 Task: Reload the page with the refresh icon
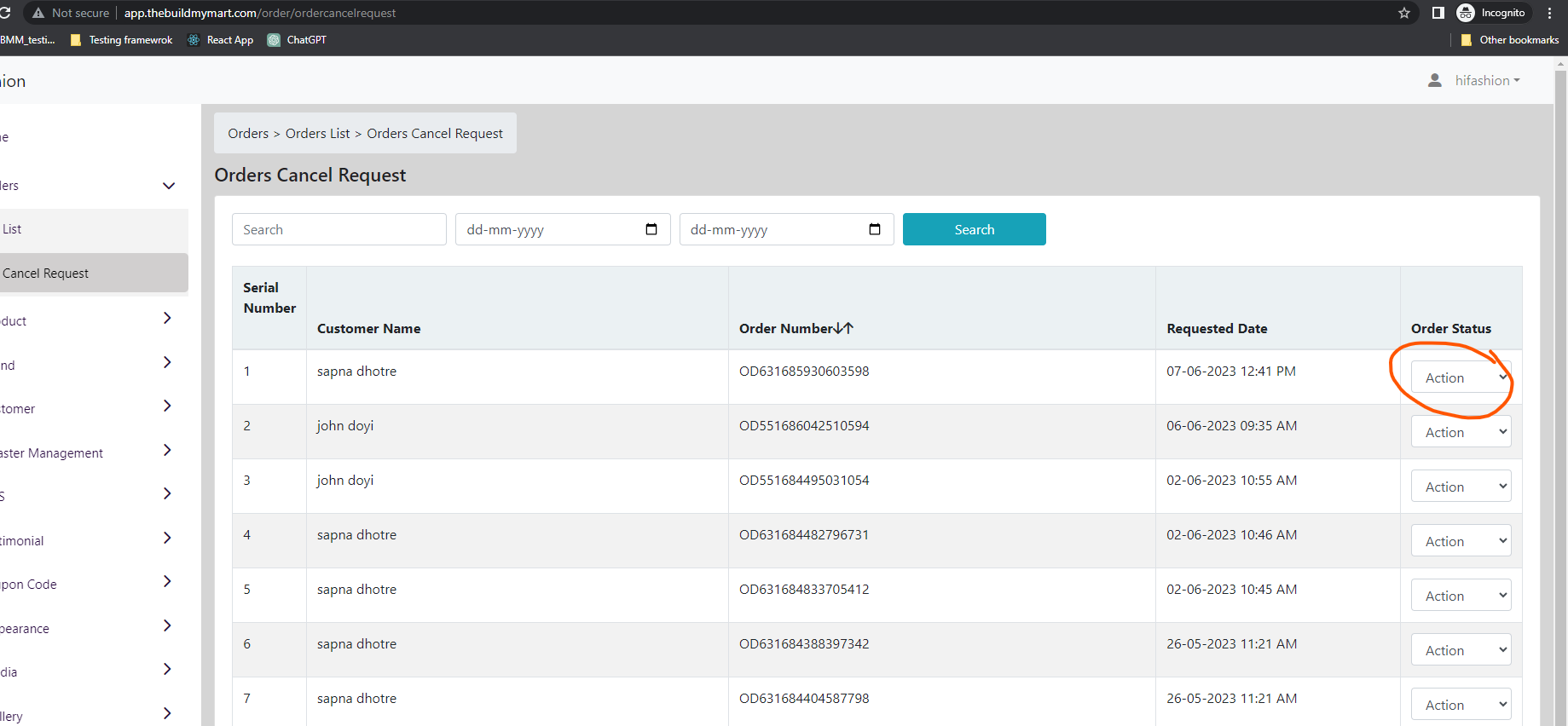pos(5,13)
